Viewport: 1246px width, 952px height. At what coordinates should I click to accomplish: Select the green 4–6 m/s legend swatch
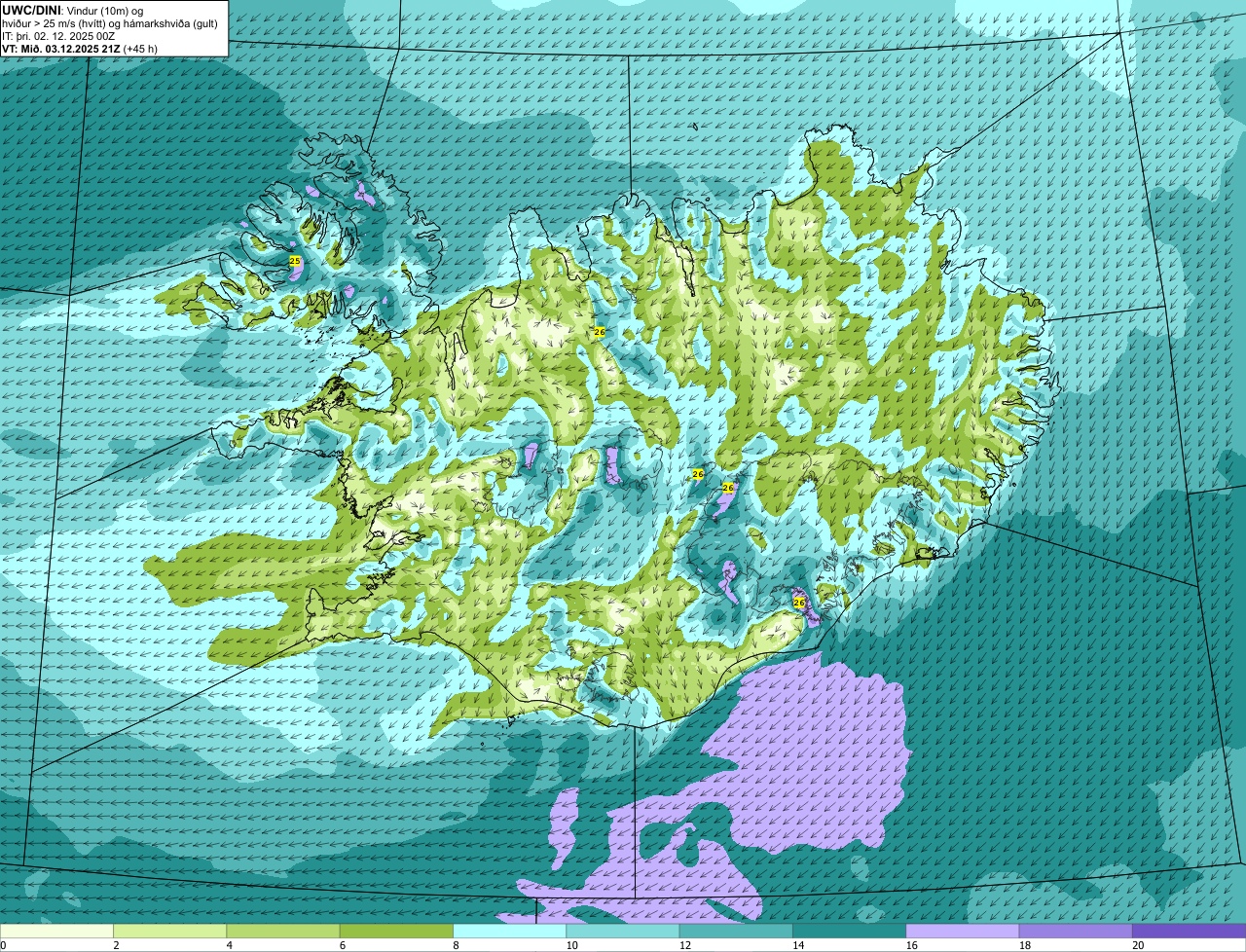[283, 932]
